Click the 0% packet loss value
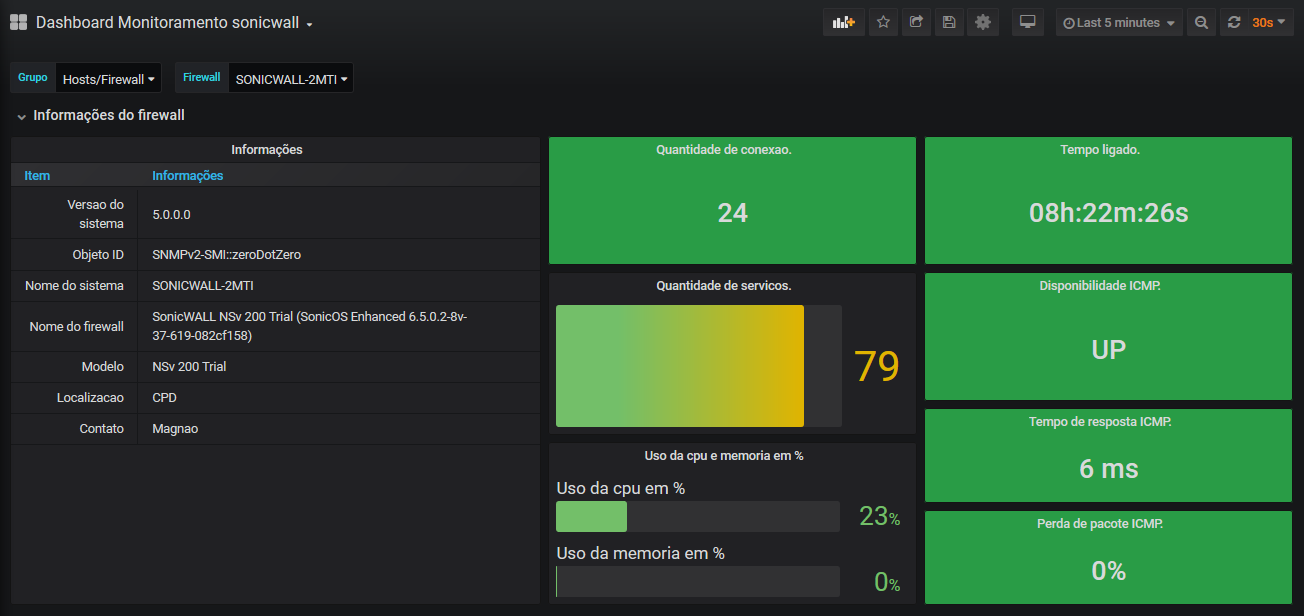 pyautogui.click(x=1109, y=571)
